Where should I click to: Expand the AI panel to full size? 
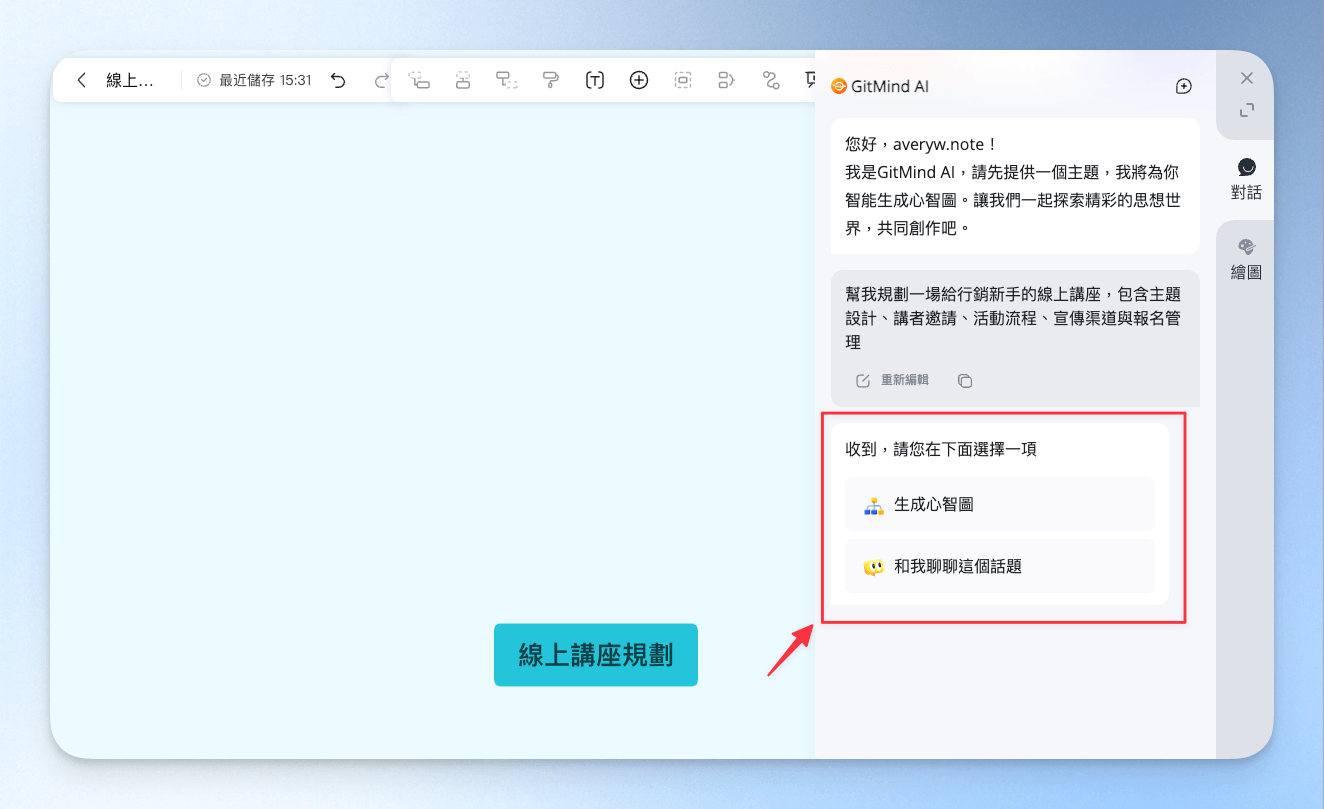pos(1246,110)
